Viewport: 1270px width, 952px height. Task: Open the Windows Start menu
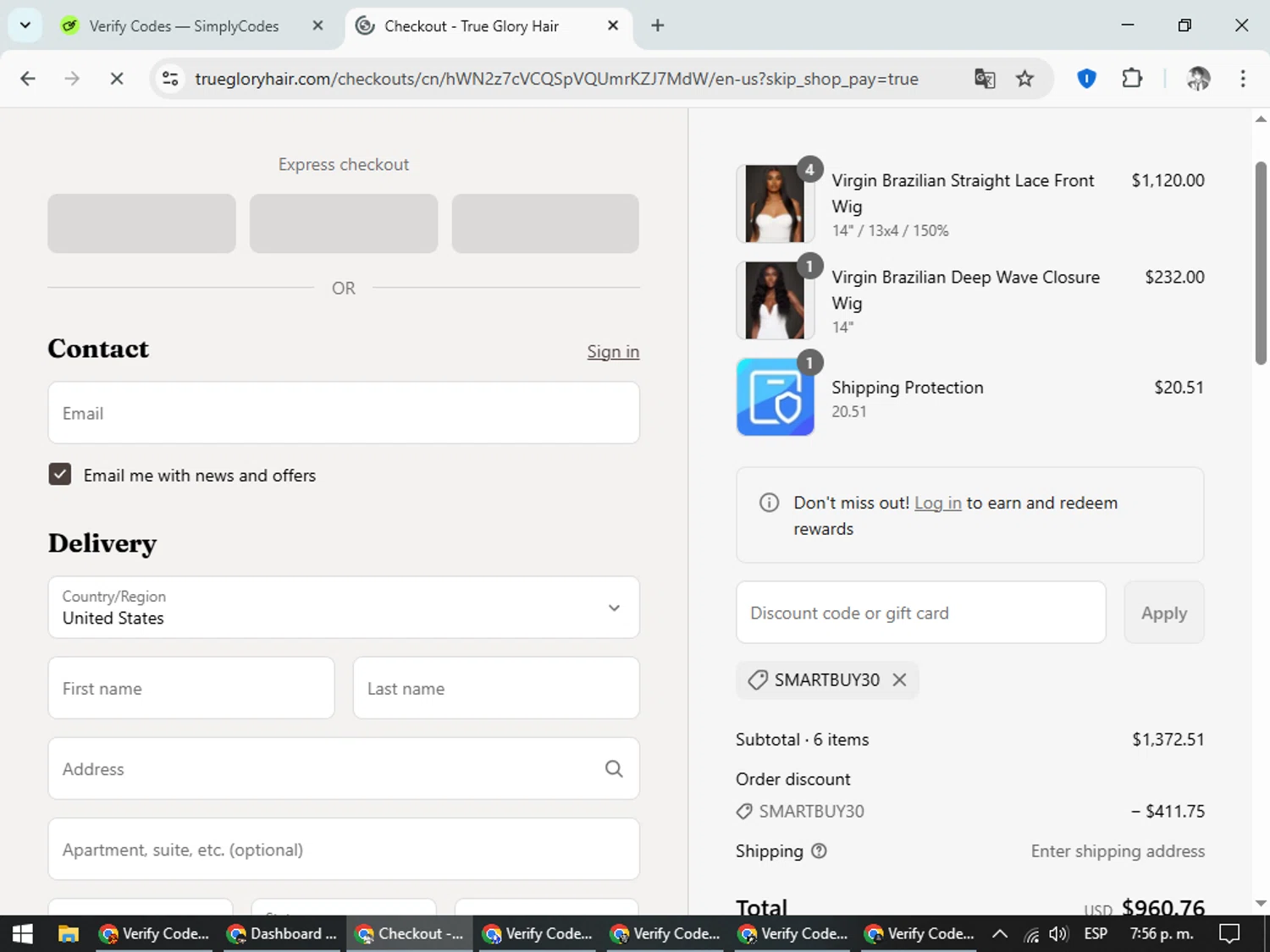(23, 933)
